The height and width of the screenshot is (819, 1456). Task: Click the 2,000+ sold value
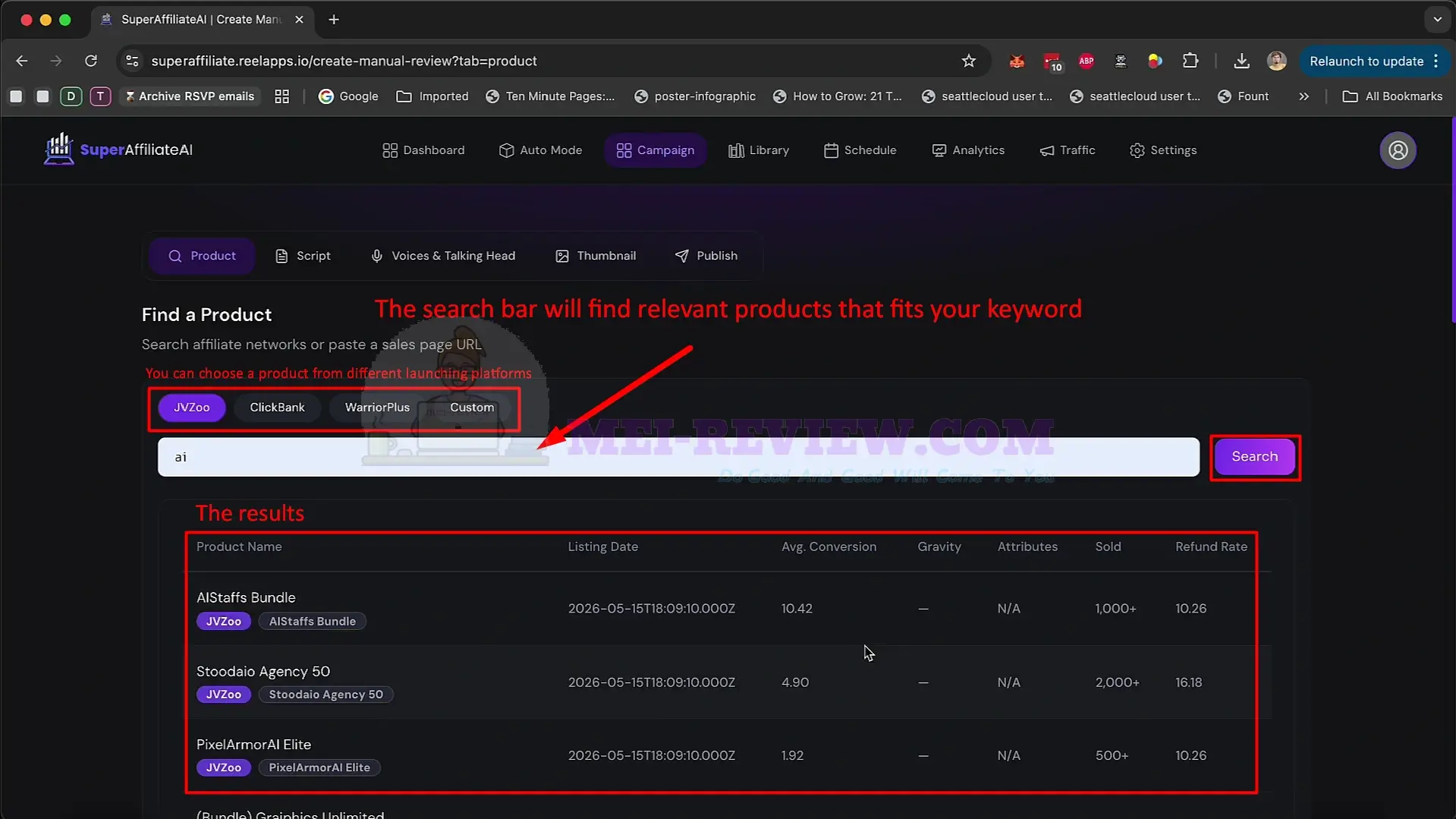click(1117, 682)
